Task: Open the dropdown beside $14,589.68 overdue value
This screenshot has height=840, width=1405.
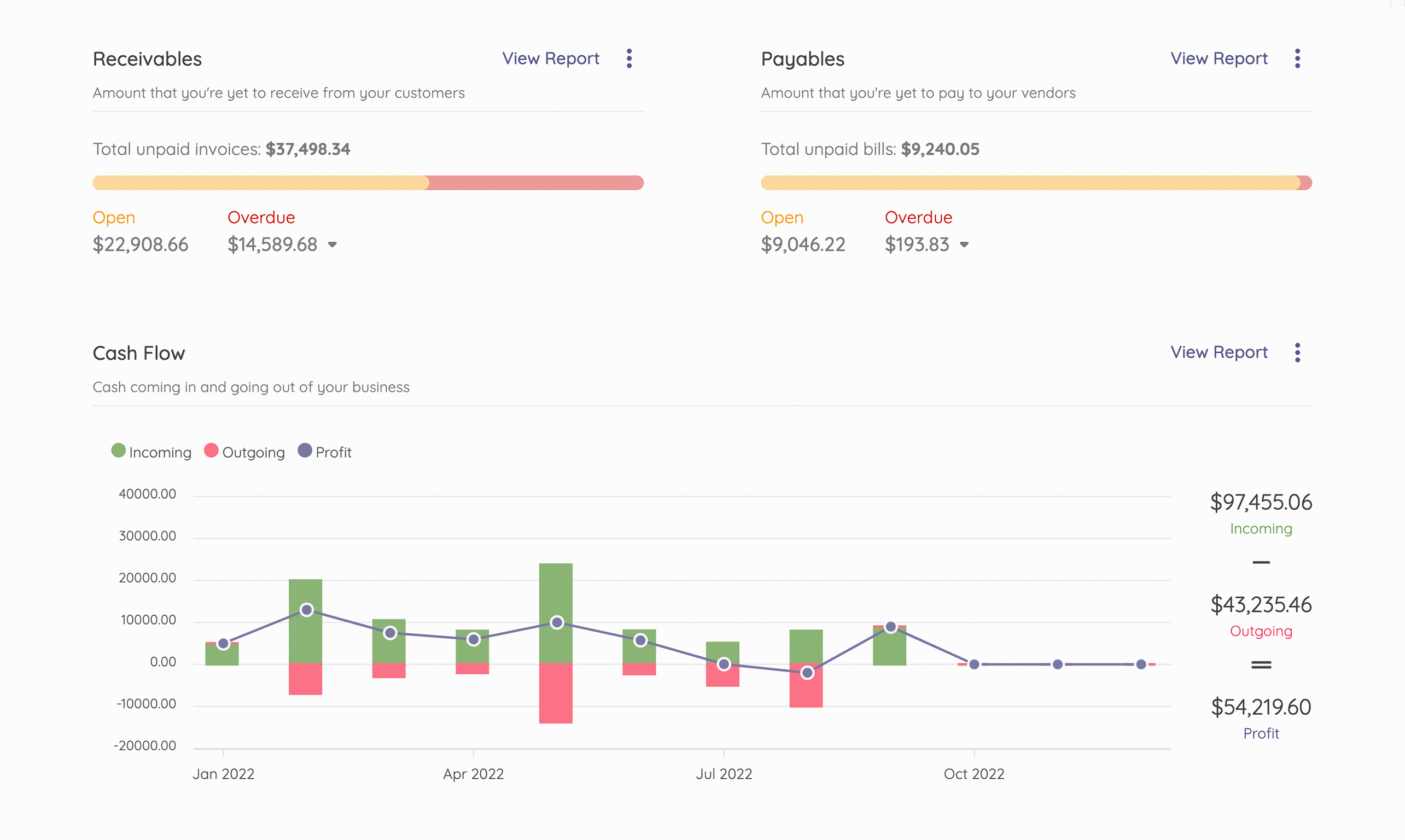Action: click(331, 244)
